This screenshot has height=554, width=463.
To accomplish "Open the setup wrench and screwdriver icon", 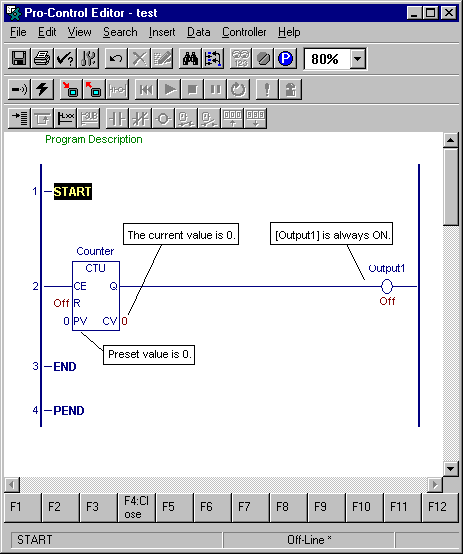I will (x=88, y=58).
